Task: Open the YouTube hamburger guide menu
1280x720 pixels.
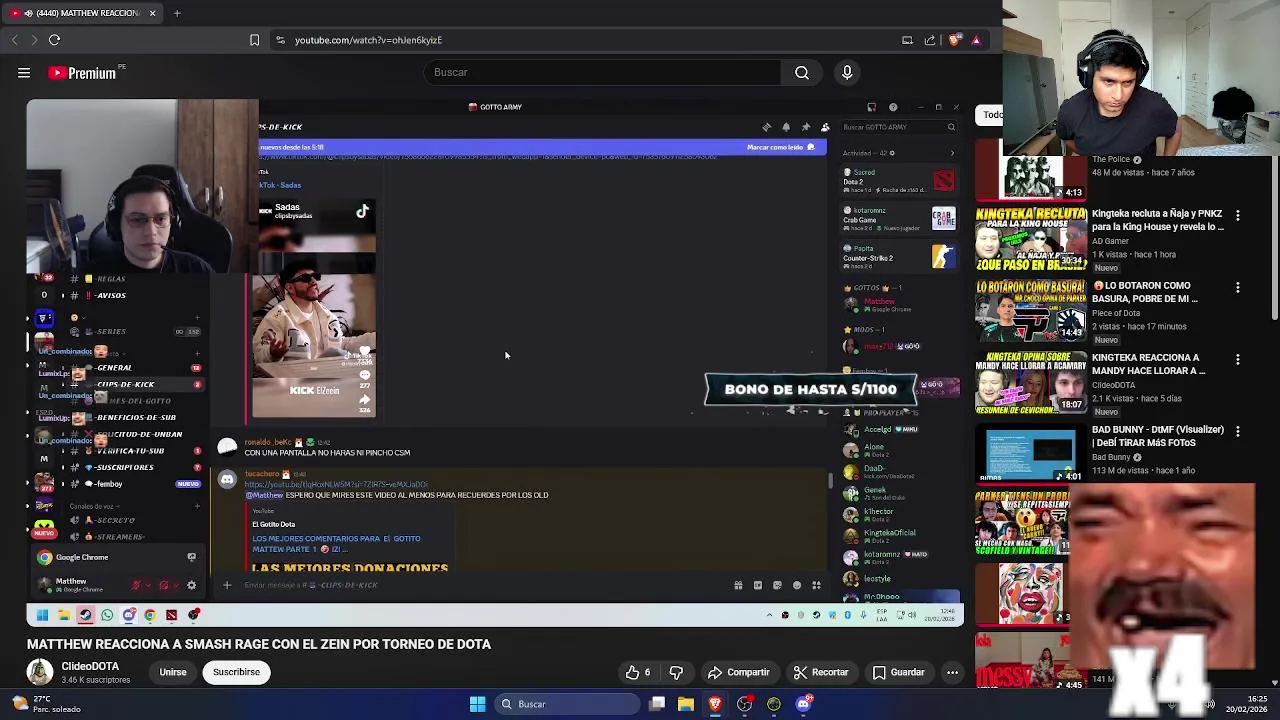Action: 24,73
